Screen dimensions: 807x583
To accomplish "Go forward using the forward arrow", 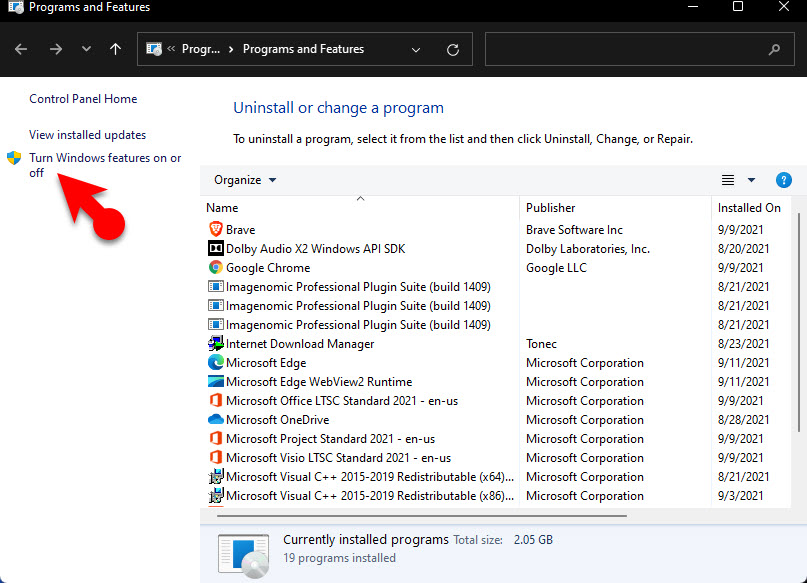I will click(x=56, y=49).
